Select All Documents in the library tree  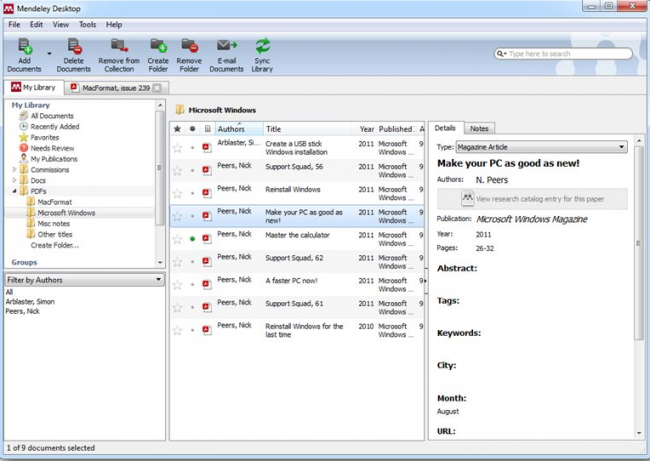pos(52,116)
